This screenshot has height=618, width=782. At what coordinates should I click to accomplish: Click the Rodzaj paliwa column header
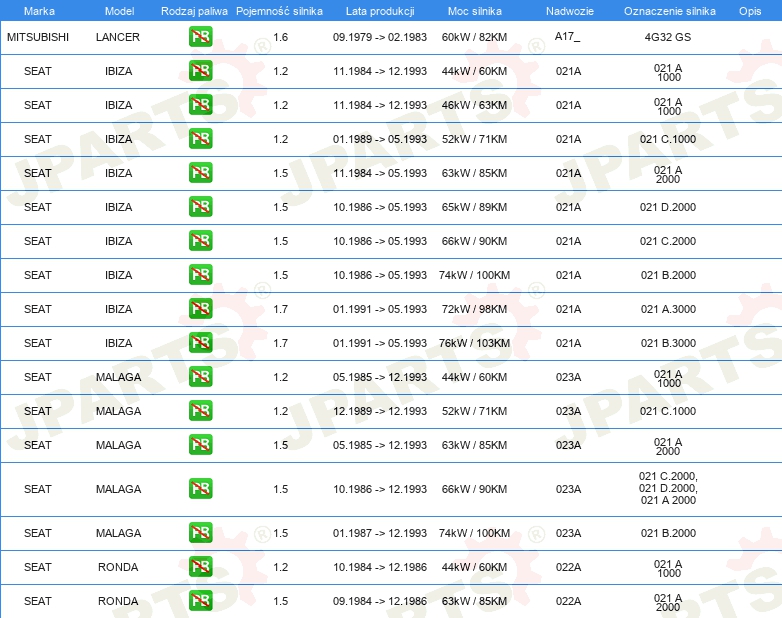click(x=194, y=11)
